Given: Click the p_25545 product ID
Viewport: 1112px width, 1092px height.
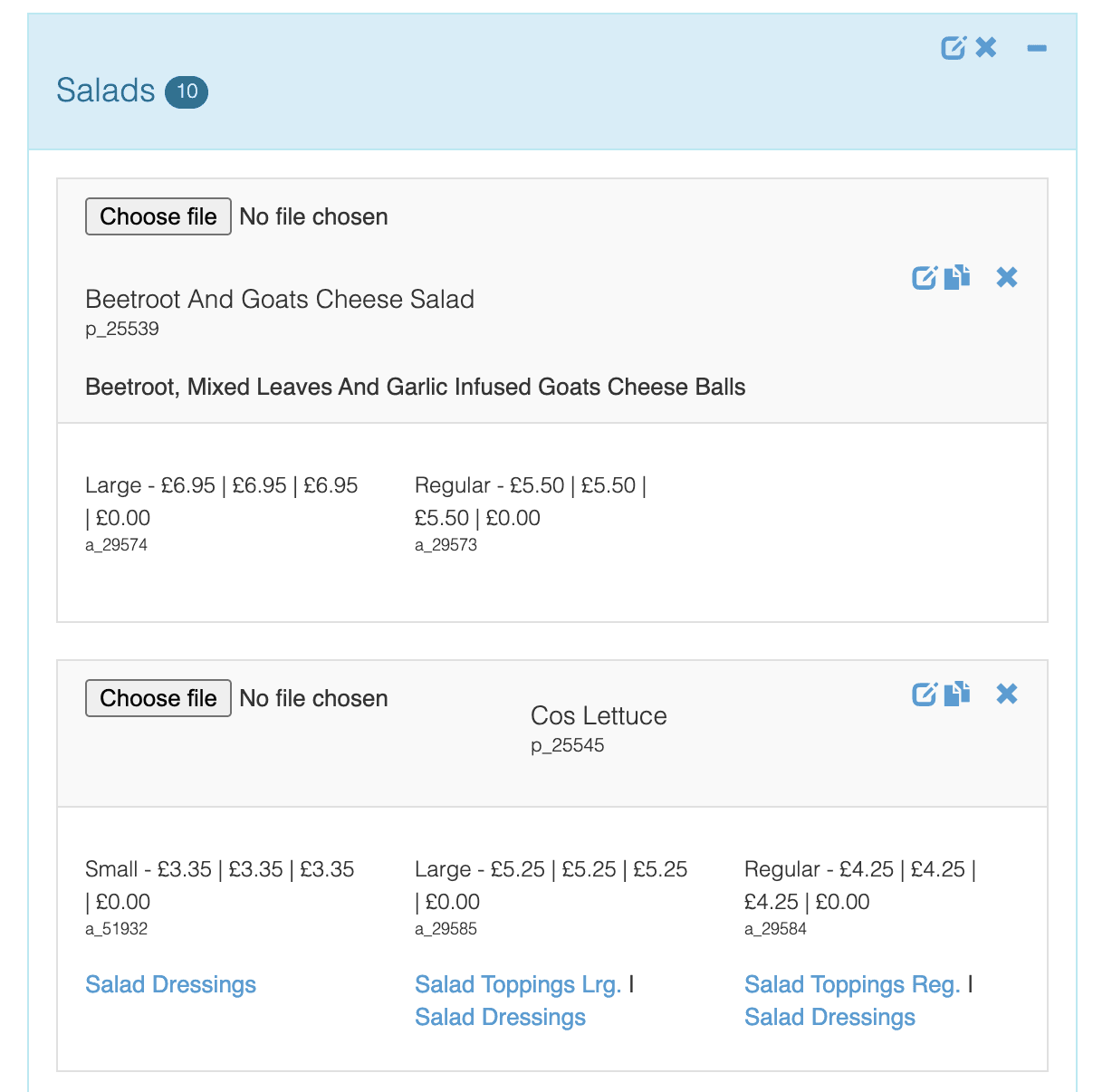Looking at the screenshot, I should pos(568,745).
